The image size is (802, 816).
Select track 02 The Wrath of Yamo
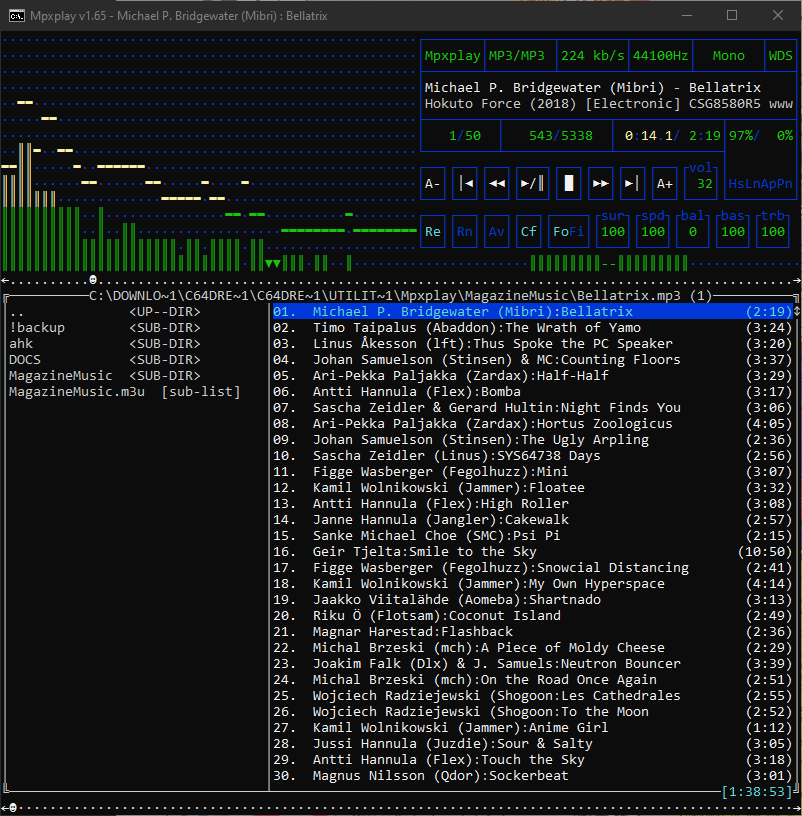(x=532, y=328)
